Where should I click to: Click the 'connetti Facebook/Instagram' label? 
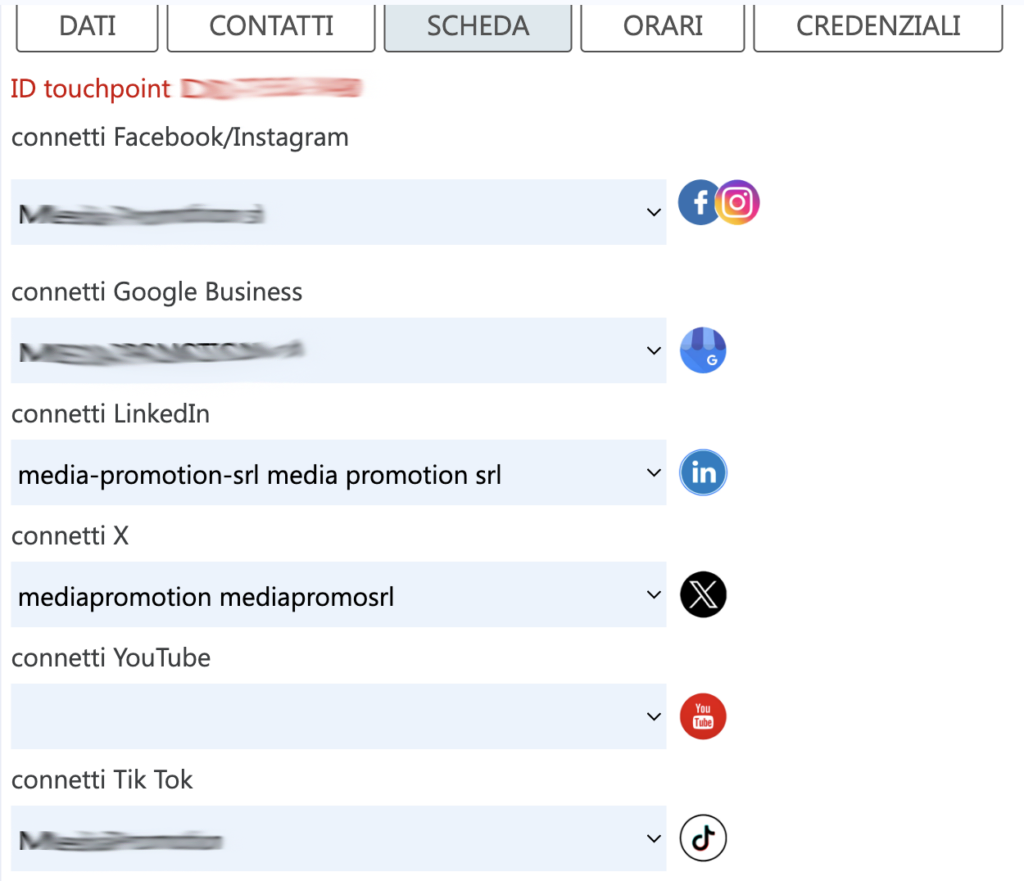tap(180, 138)
